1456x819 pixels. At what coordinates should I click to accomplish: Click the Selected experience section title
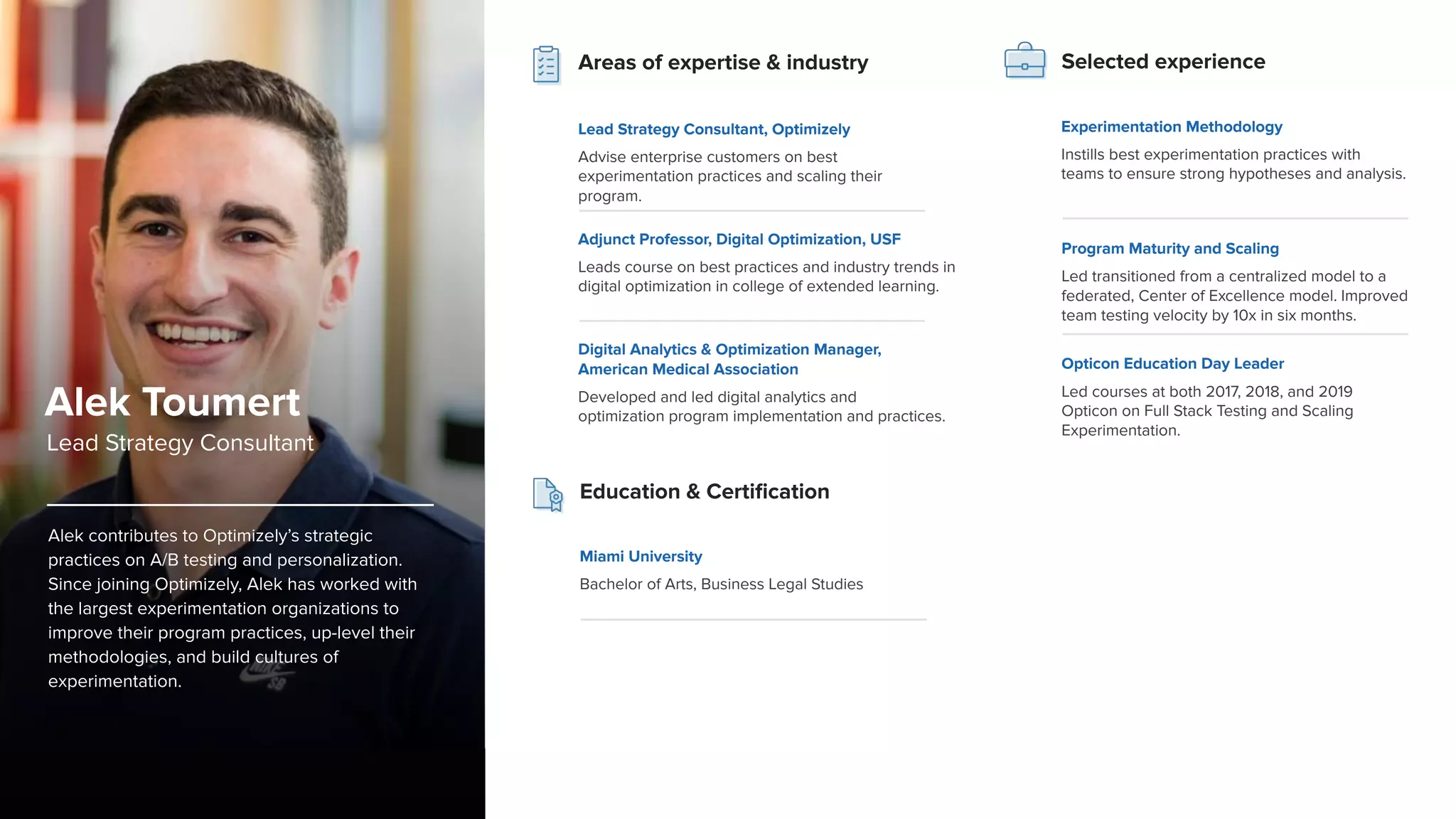click(1162, 62)
